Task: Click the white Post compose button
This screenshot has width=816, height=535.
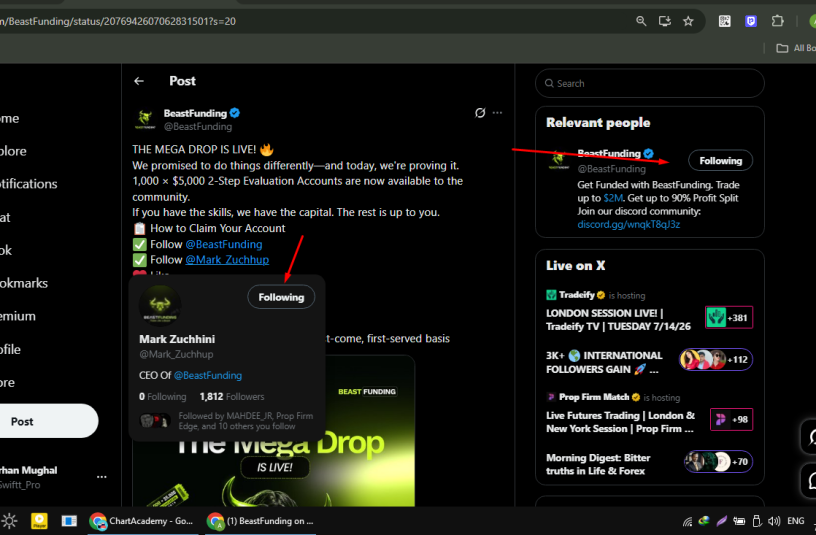Action: (x=48, y=421)
